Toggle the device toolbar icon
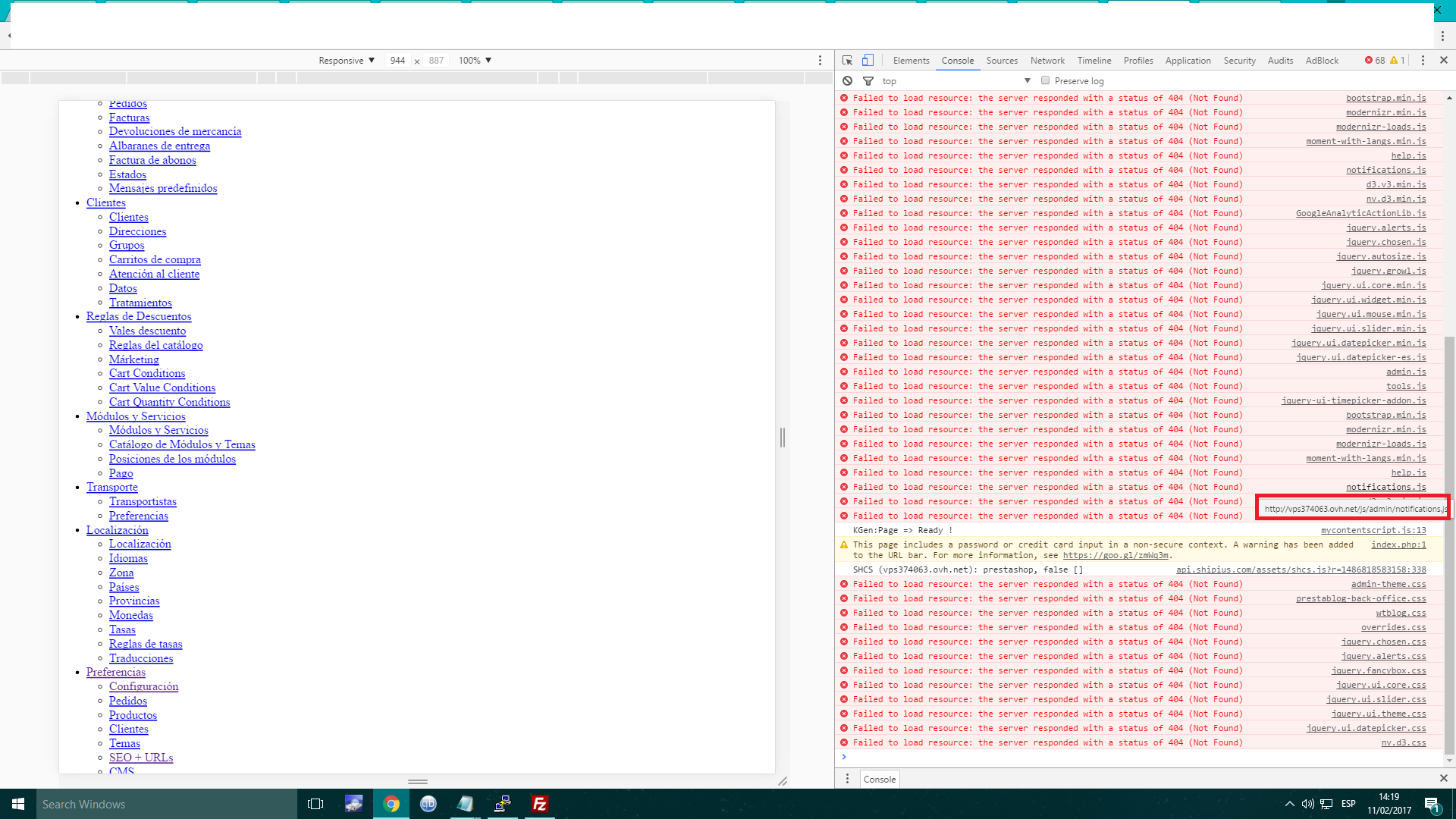 tap(868, 60)
